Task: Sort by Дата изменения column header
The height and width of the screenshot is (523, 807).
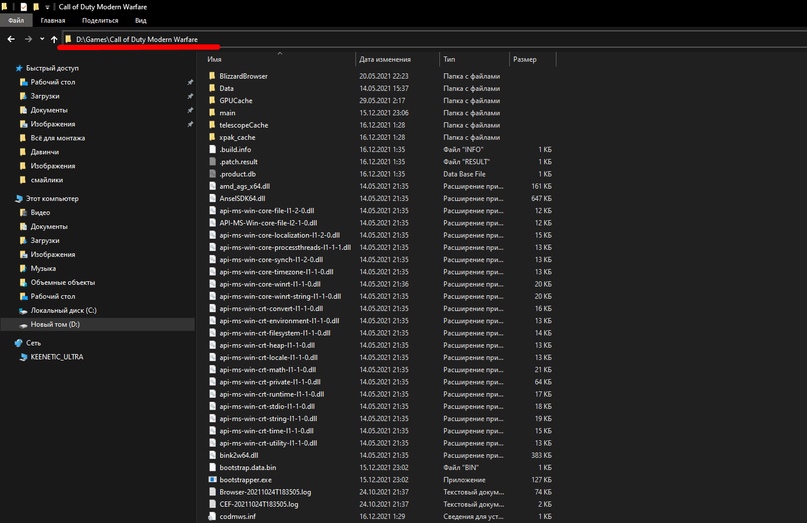Action: tap(385, 59)
